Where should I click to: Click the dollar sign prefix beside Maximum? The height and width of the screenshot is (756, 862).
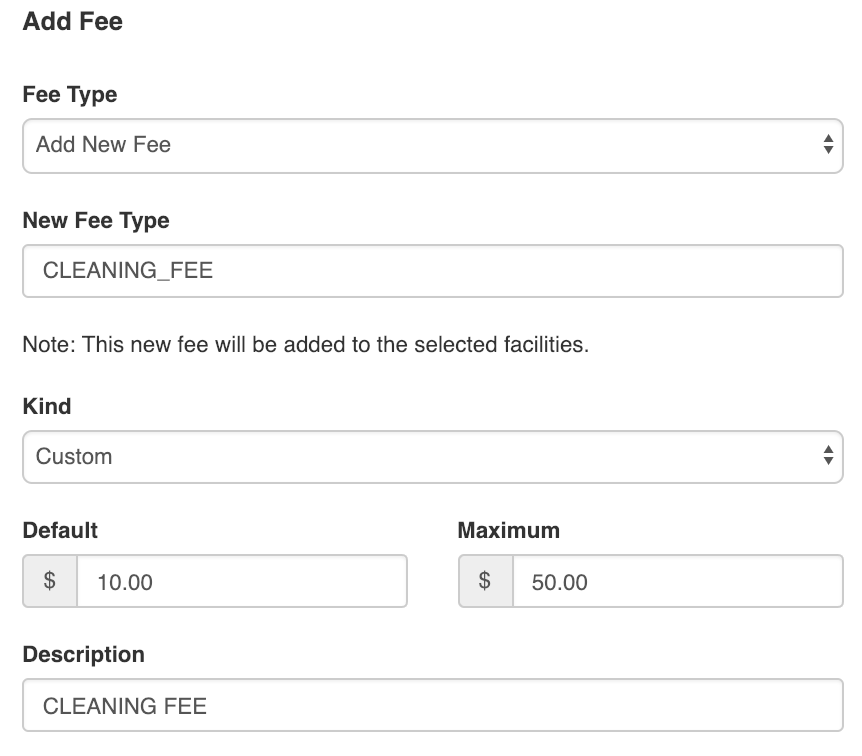click(x=484, y=582)
